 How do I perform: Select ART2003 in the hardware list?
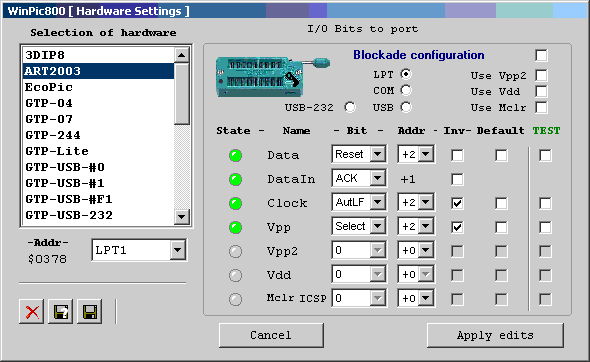(98, 71)
